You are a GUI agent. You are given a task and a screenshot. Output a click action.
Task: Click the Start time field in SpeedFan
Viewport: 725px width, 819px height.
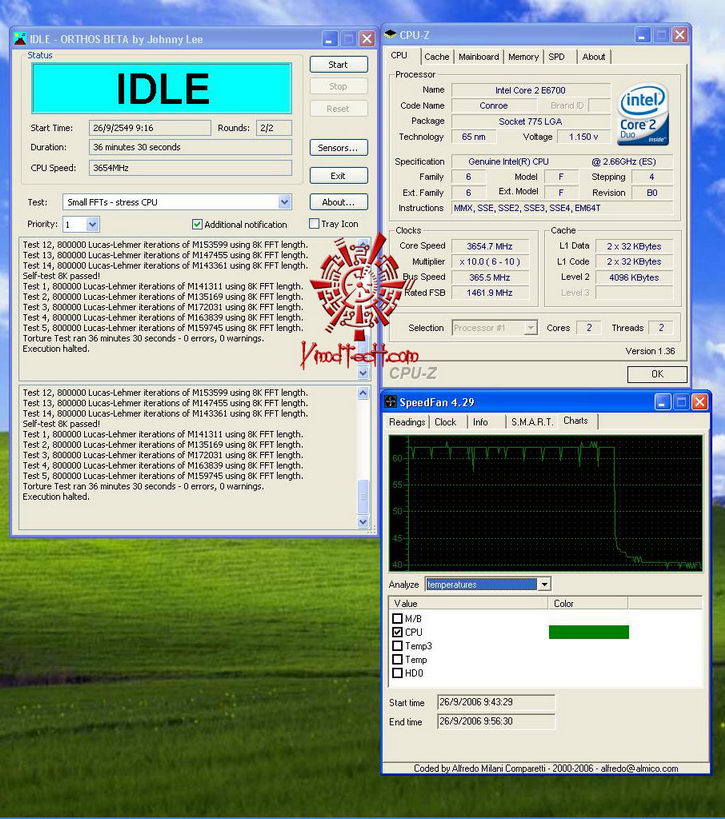(x=496, y=702)
